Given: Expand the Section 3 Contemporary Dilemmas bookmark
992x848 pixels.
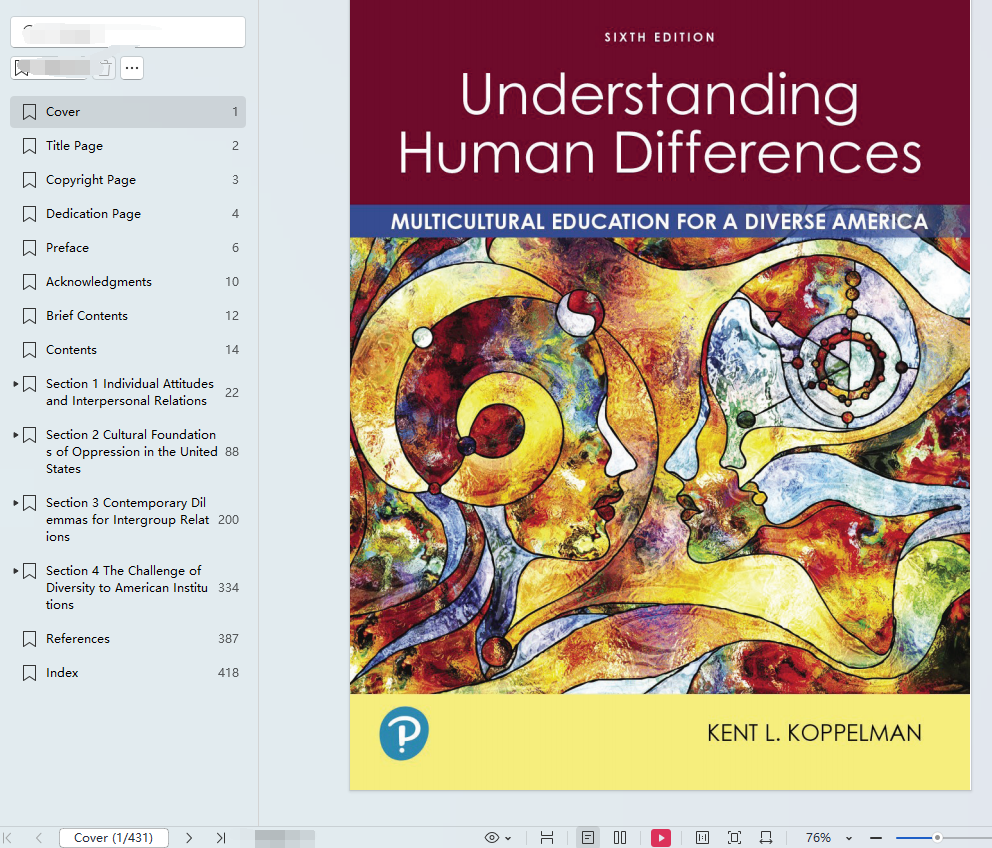Looking at the screenshot, I should (x=15, y=502).
